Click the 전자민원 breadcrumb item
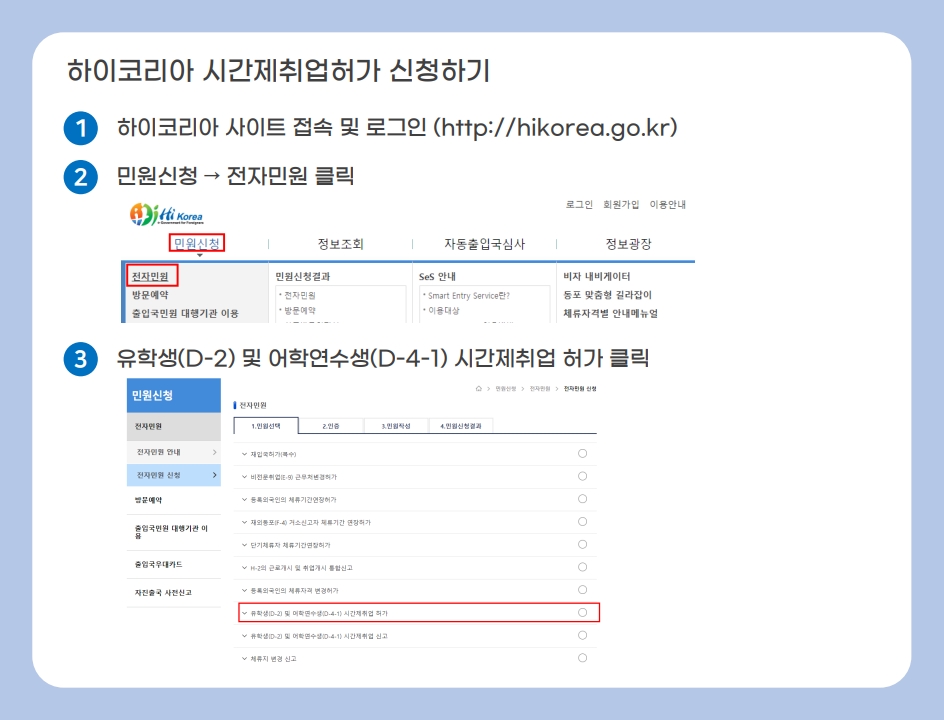 (540, 389)
